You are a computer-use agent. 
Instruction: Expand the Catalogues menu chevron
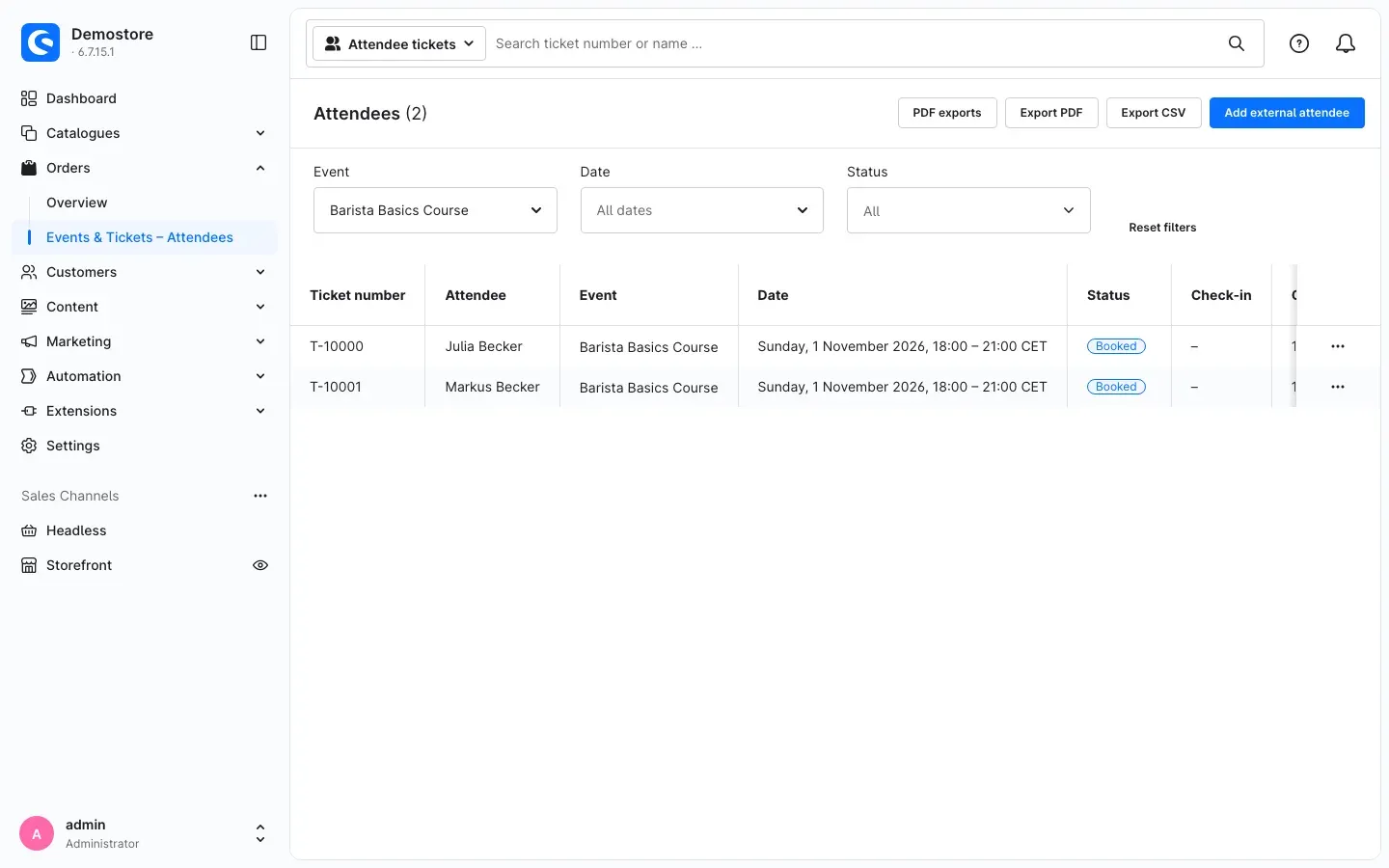pyautogui.click(x=260, y=133)
